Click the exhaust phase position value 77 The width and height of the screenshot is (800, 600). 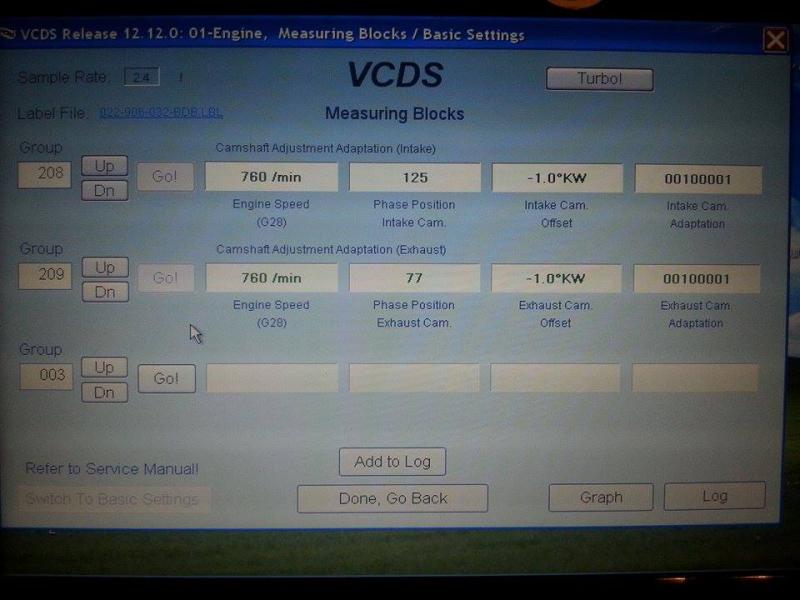414,278
